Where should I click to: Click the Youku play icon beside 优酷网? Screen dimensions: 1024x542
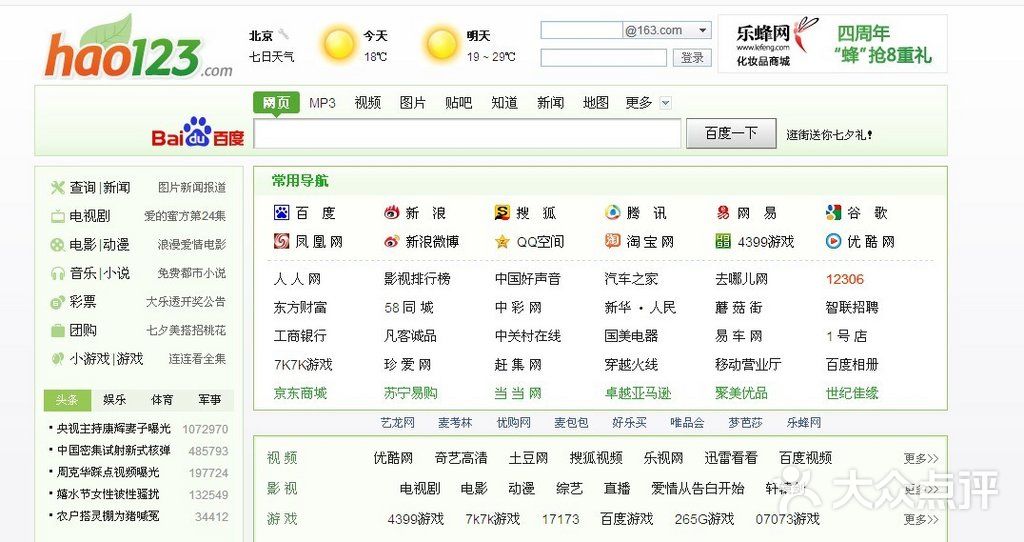tap(833, 241)
